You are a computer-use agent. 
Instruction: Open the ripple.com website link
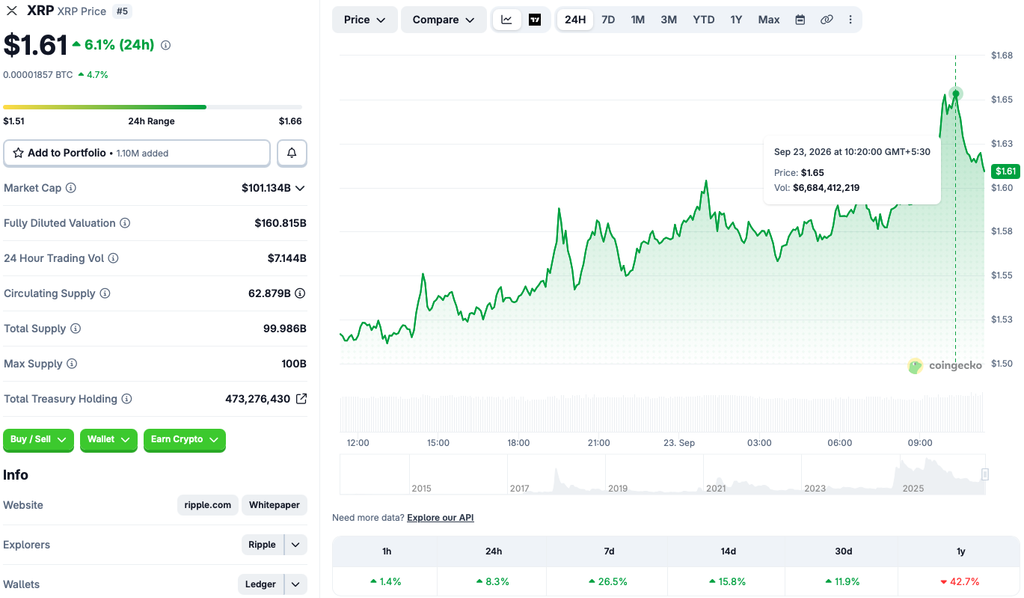[x=208, y=505]
